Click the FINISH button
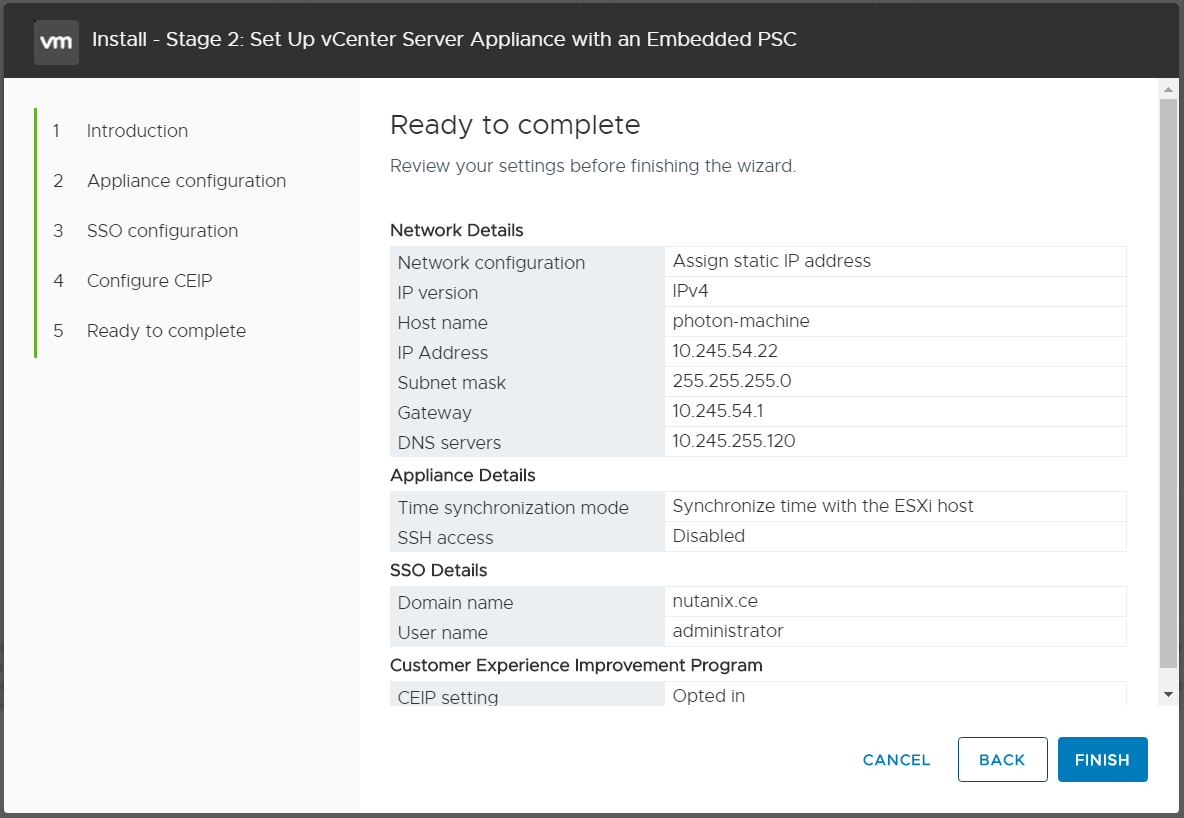 1102,760
